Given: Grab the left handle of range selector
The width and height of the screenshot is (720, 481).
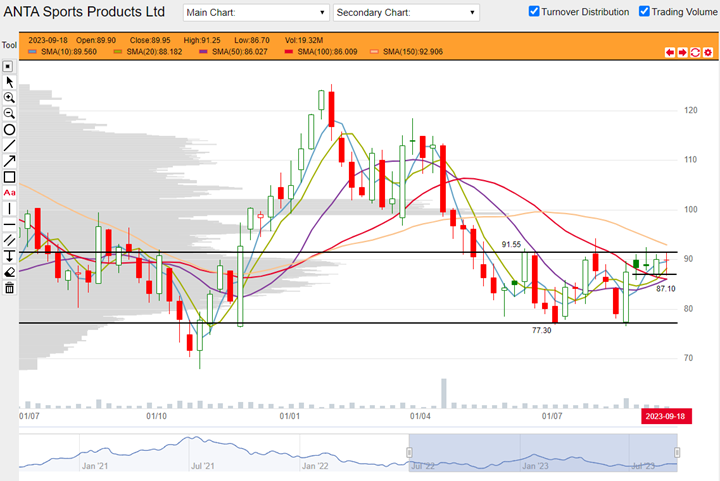Looking at the screenshot, I should 409,453.
